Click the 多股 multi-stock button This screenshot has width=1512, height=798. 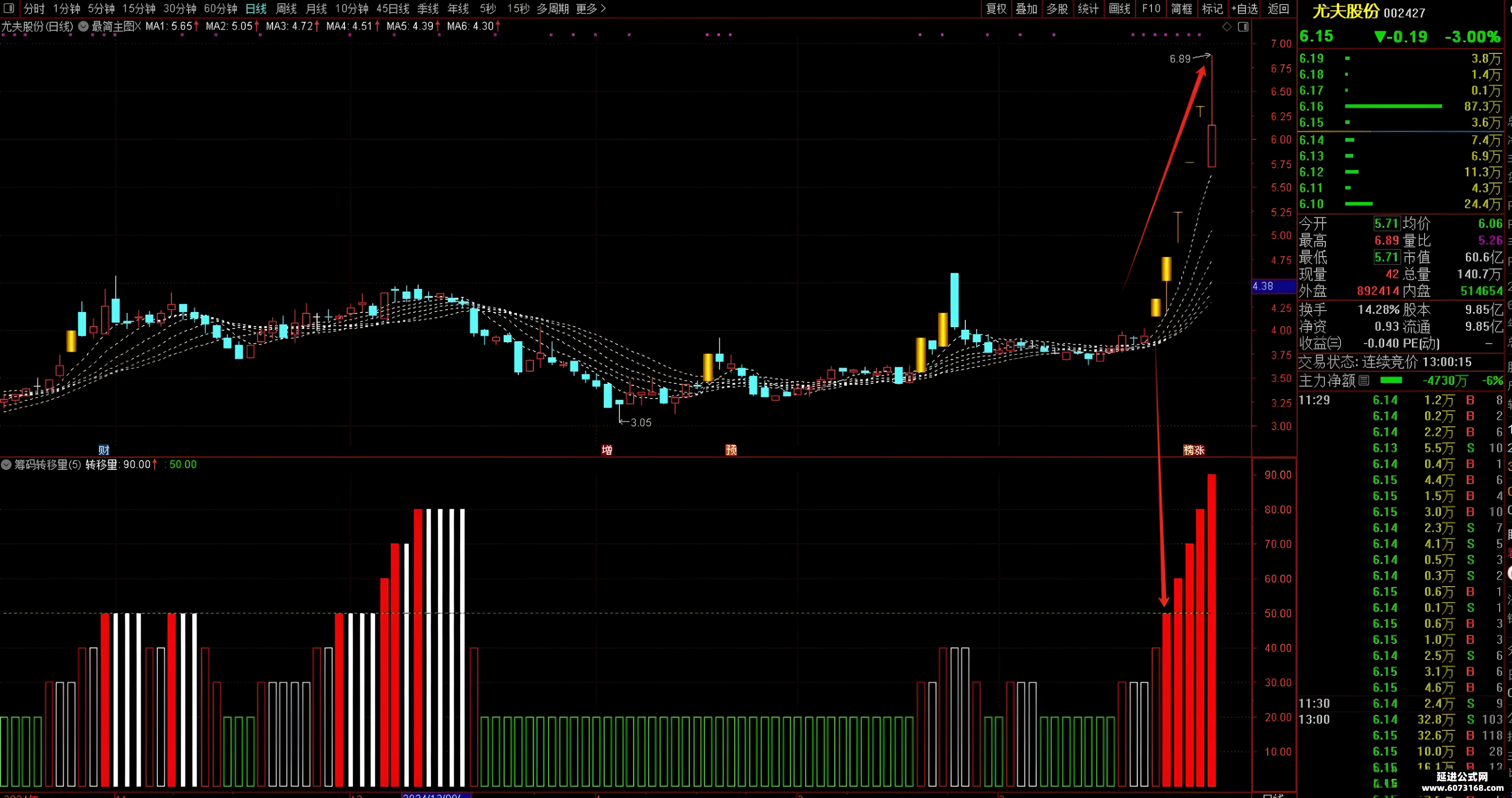click(x=1057, y=9)
